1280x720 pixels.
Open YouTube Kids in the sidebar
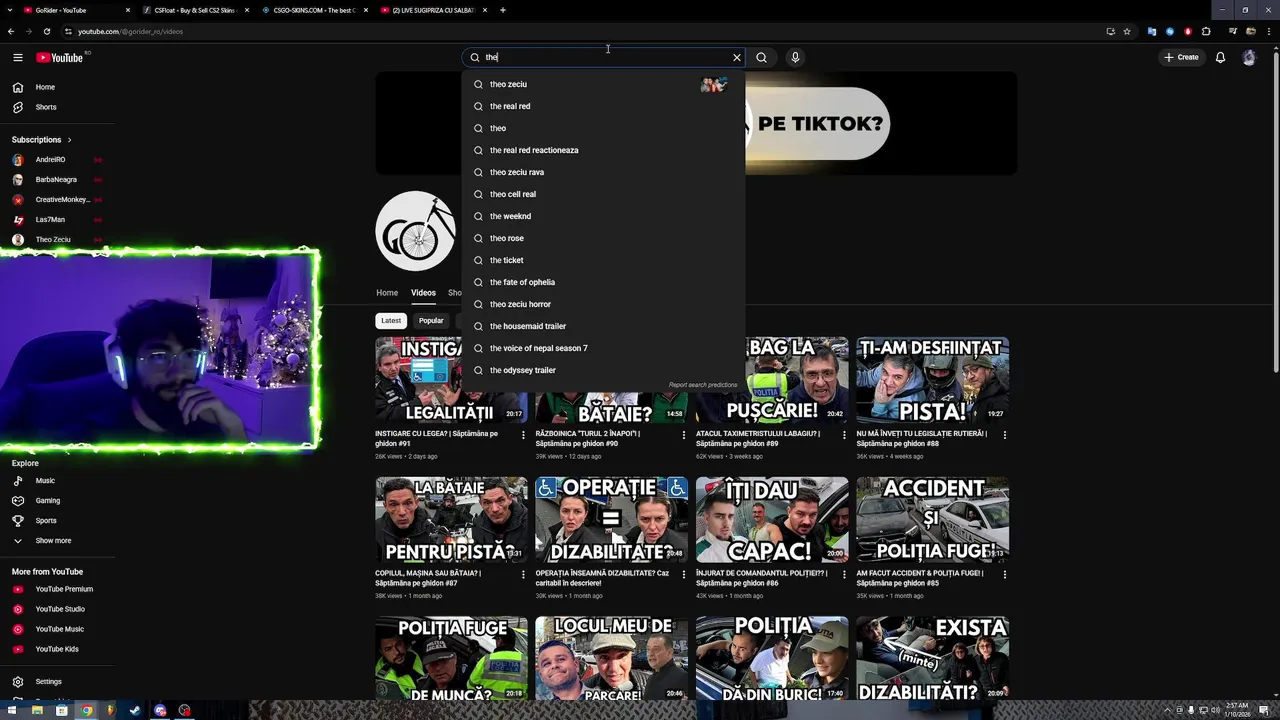point(57,649)
